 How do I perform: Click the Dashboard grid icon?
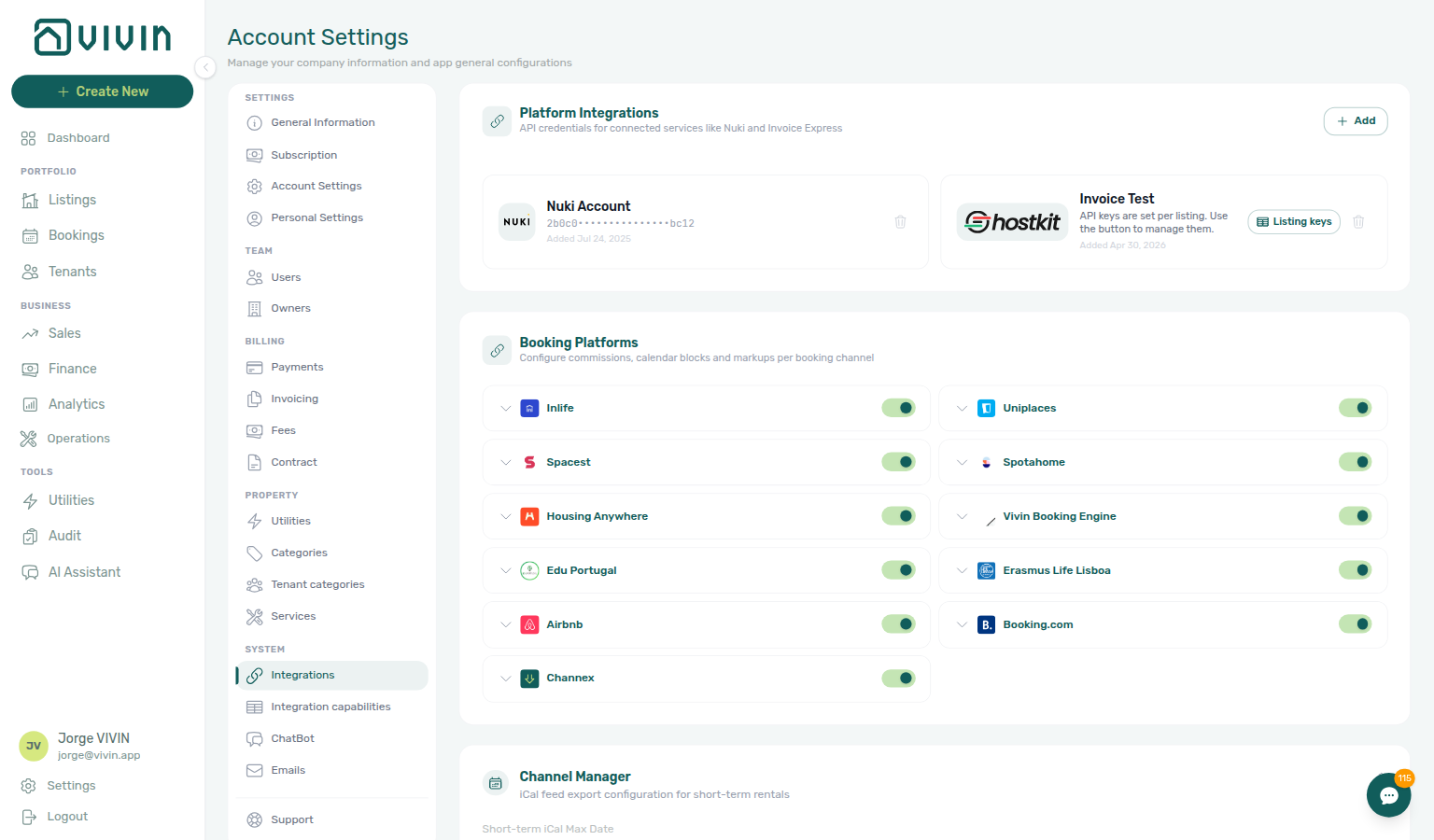pyautogui.click(x=28, y=138)
